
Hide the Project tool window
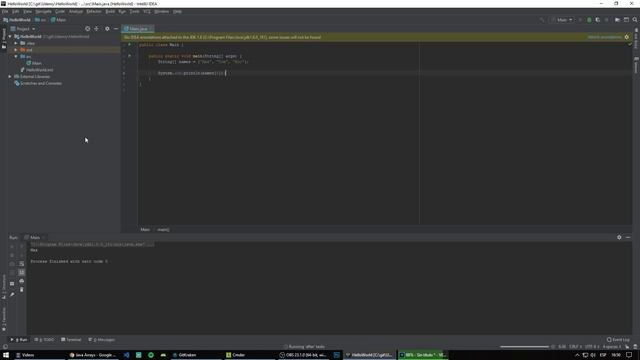coord(116,29)
